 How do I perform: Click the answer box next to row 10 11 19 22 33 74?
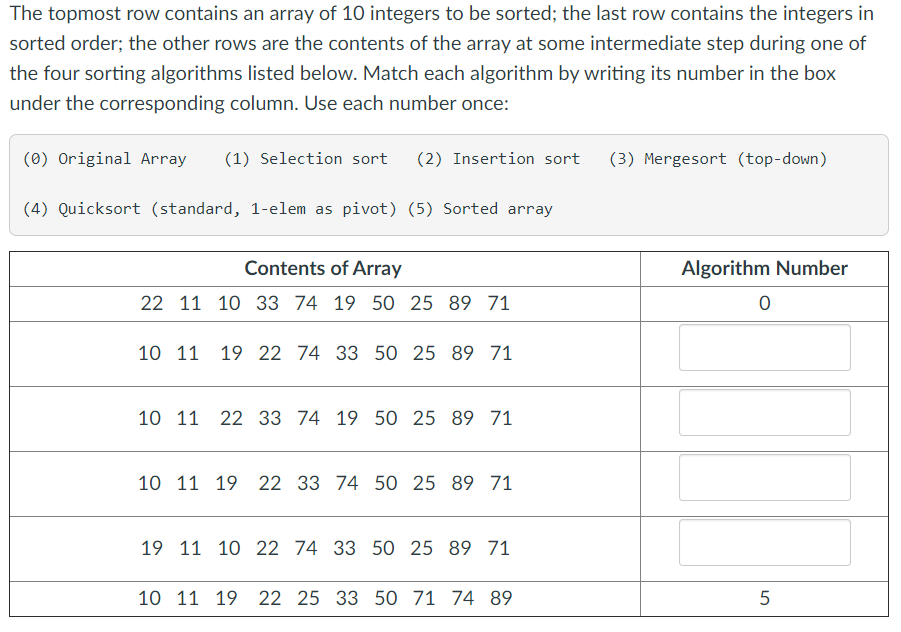tap(764, 477)
